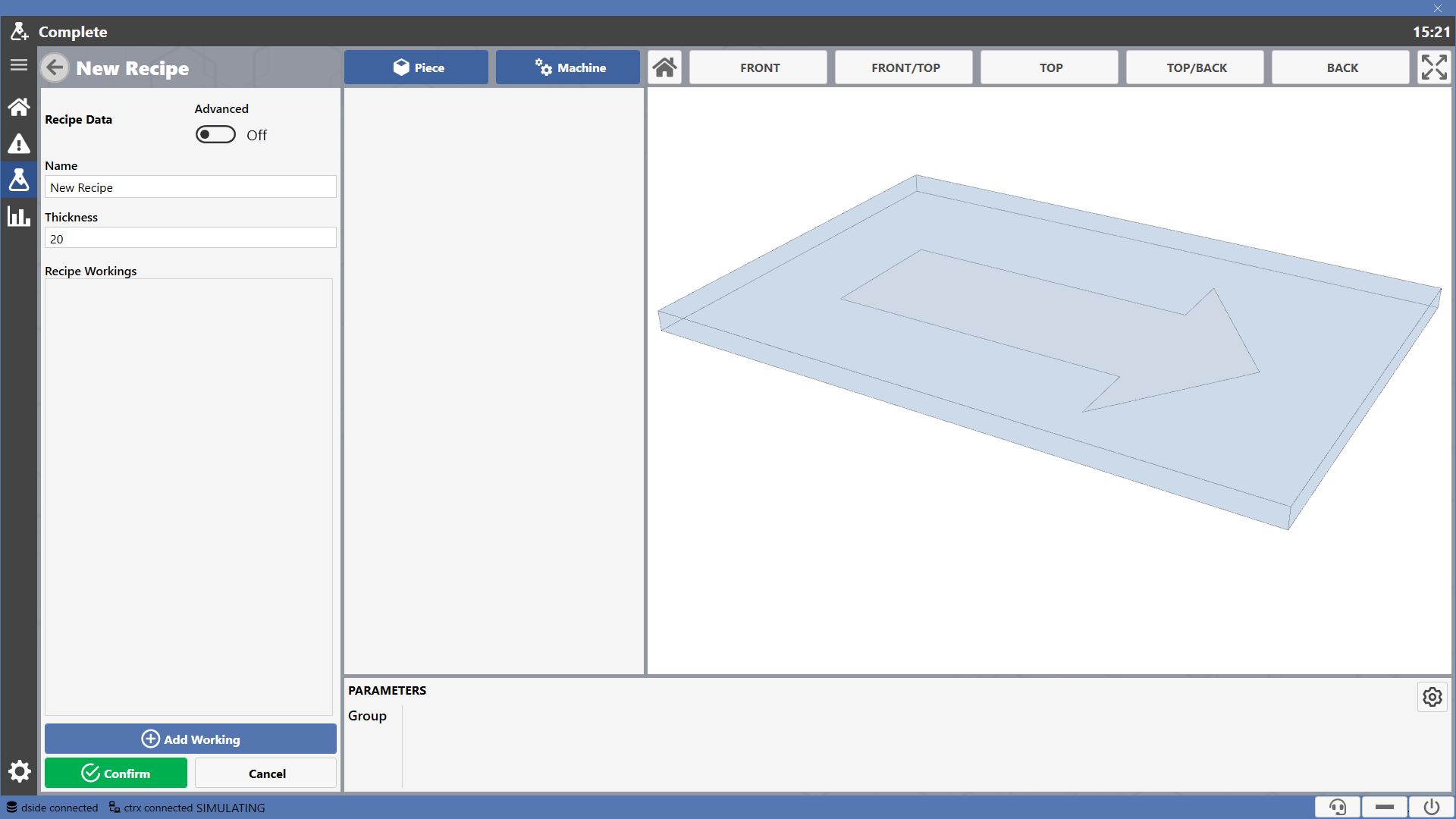Toggle the Advanced switch on

[215, 134]
